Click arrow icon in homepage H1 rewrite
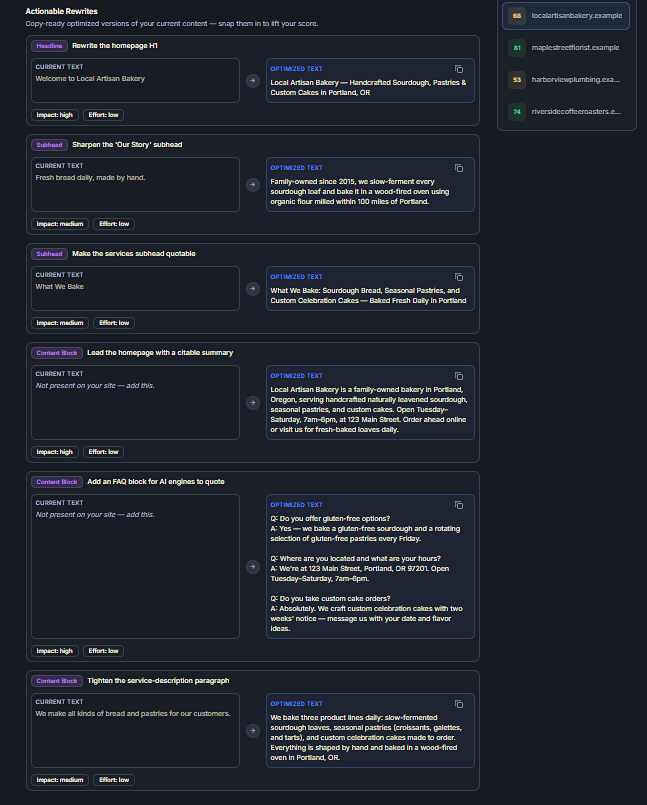647x805 pixels. coord(253,81)
